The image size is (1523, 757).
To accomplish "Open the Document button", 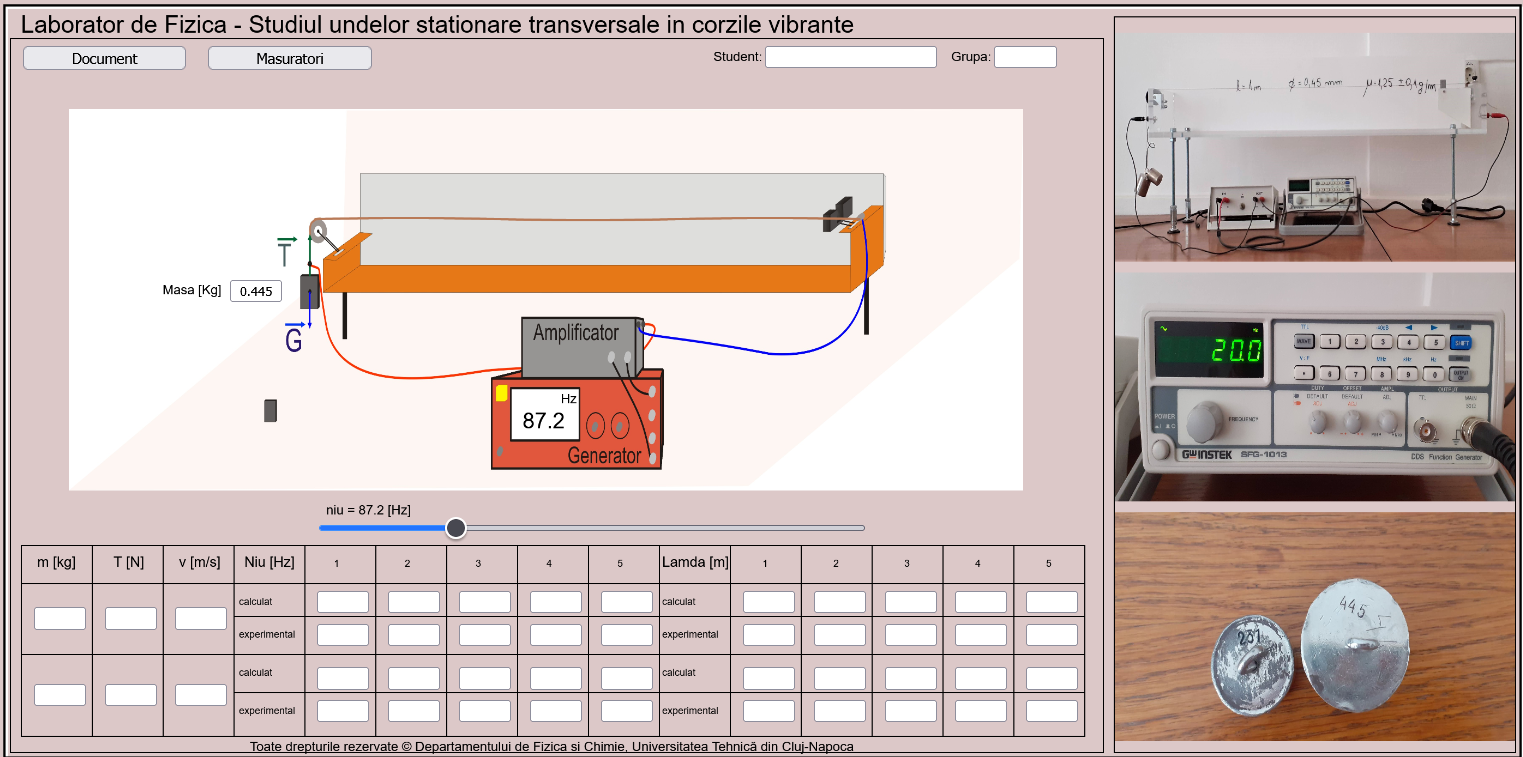I will point(104,59).
